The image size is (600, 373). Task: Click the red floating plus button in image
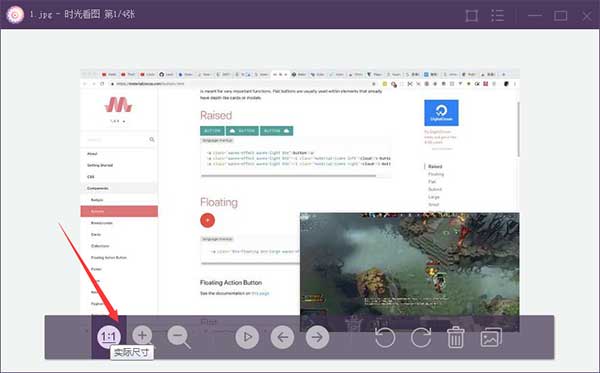pos(207,220)
